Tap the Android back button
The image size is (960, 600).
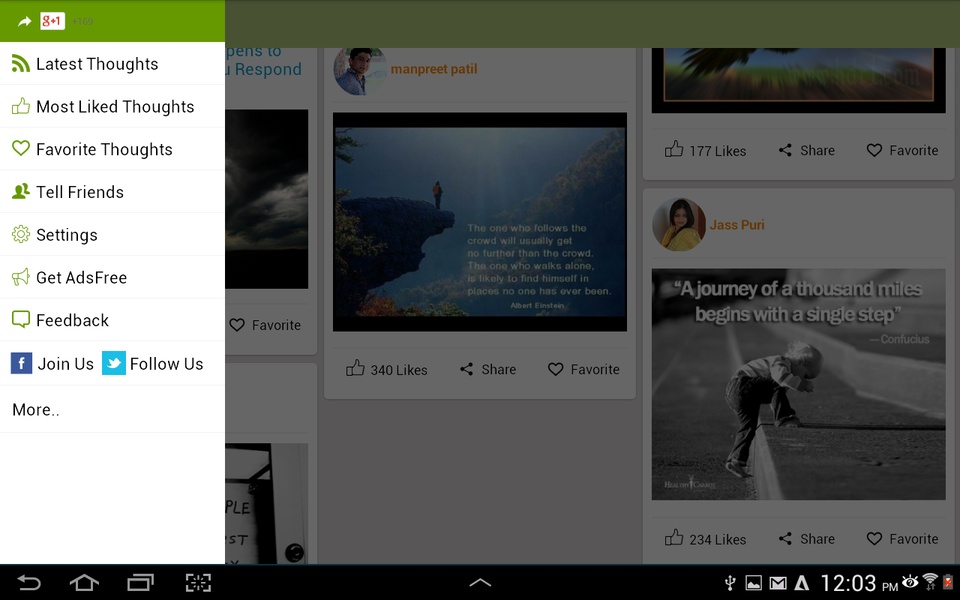[x=29, y=582]
